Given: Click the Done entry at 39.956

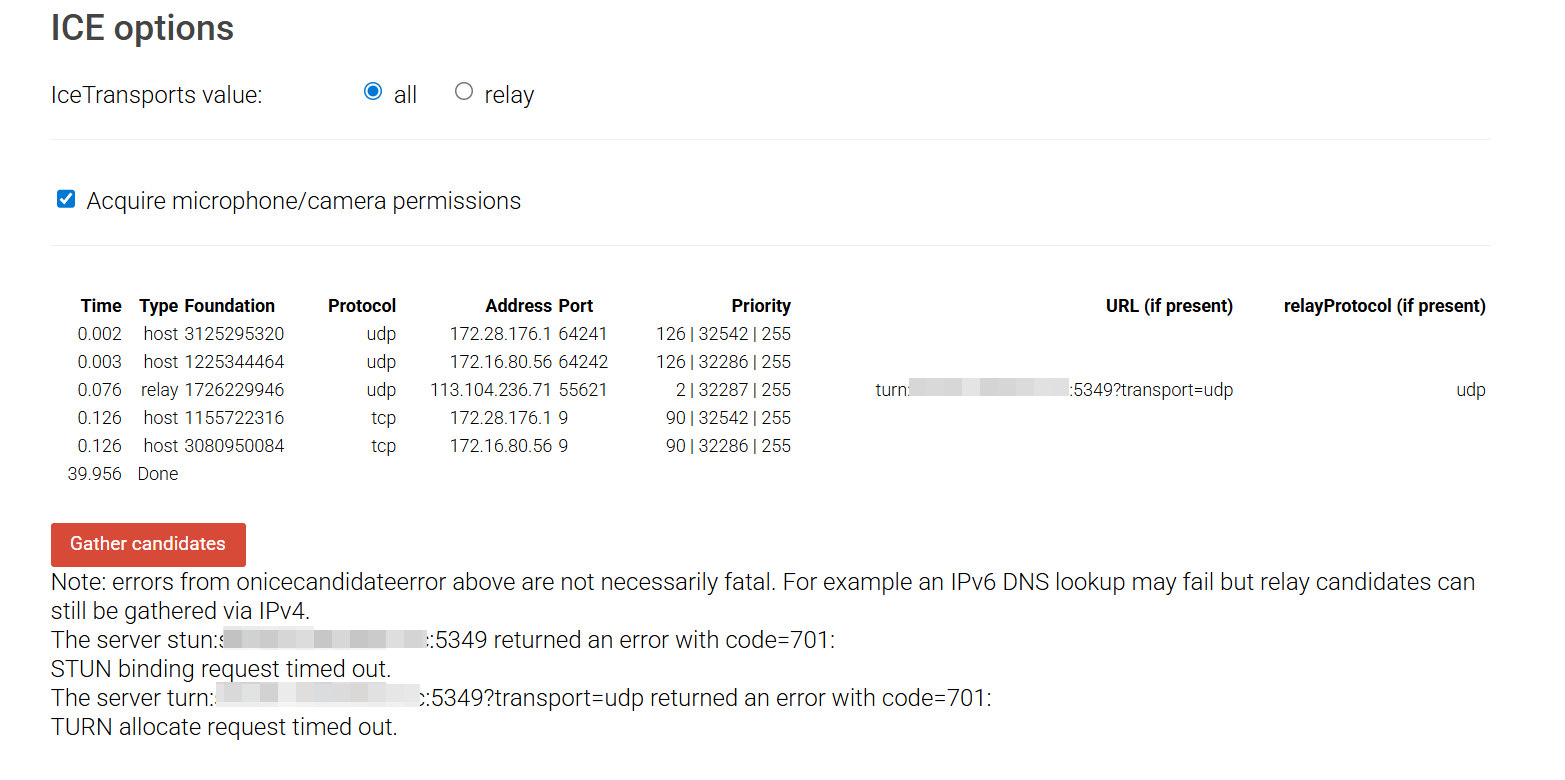Looking at the screenshot, I should (158, 474).
